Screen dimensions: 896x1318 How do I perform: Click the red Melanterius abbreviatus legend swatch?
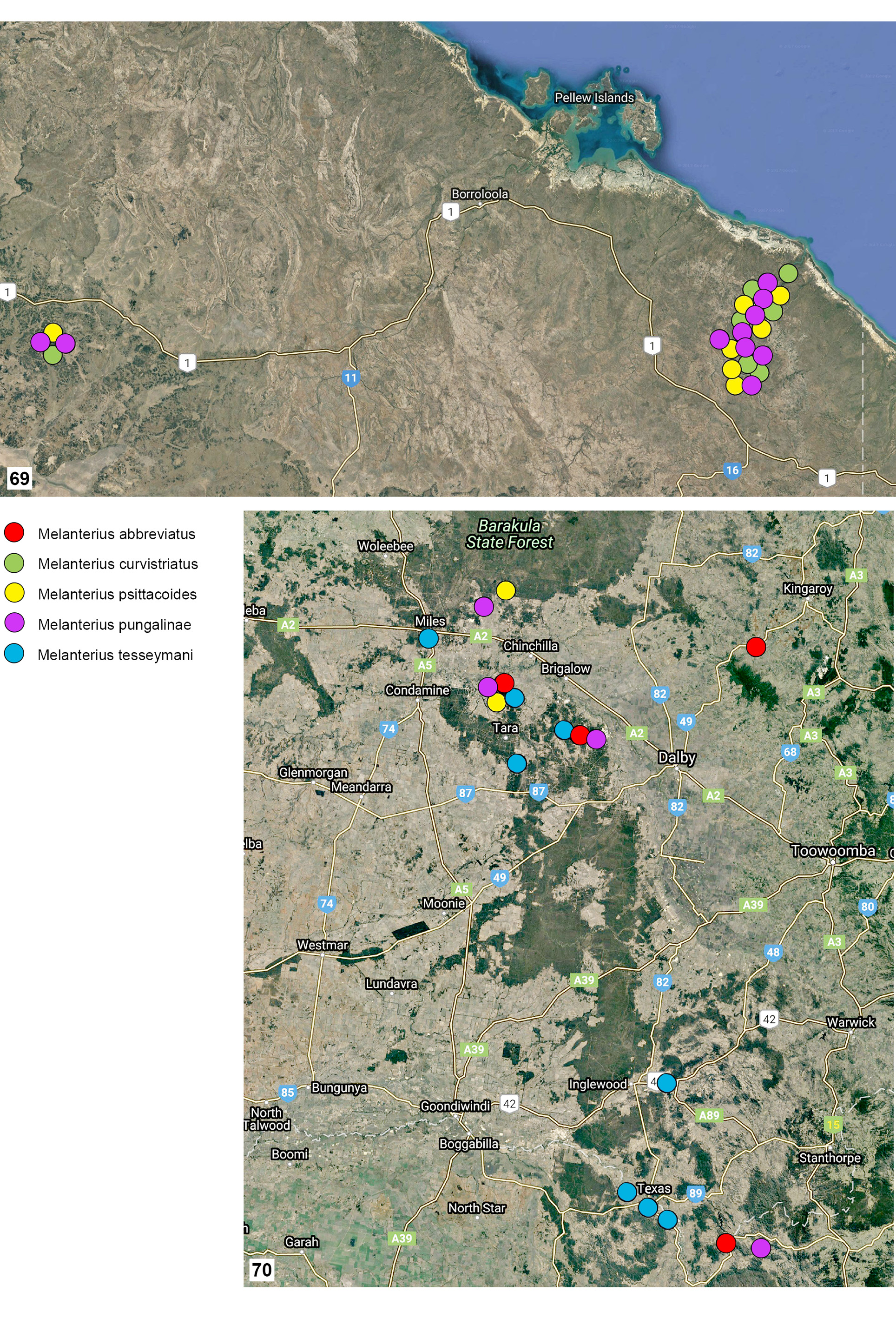pos(14,532)
